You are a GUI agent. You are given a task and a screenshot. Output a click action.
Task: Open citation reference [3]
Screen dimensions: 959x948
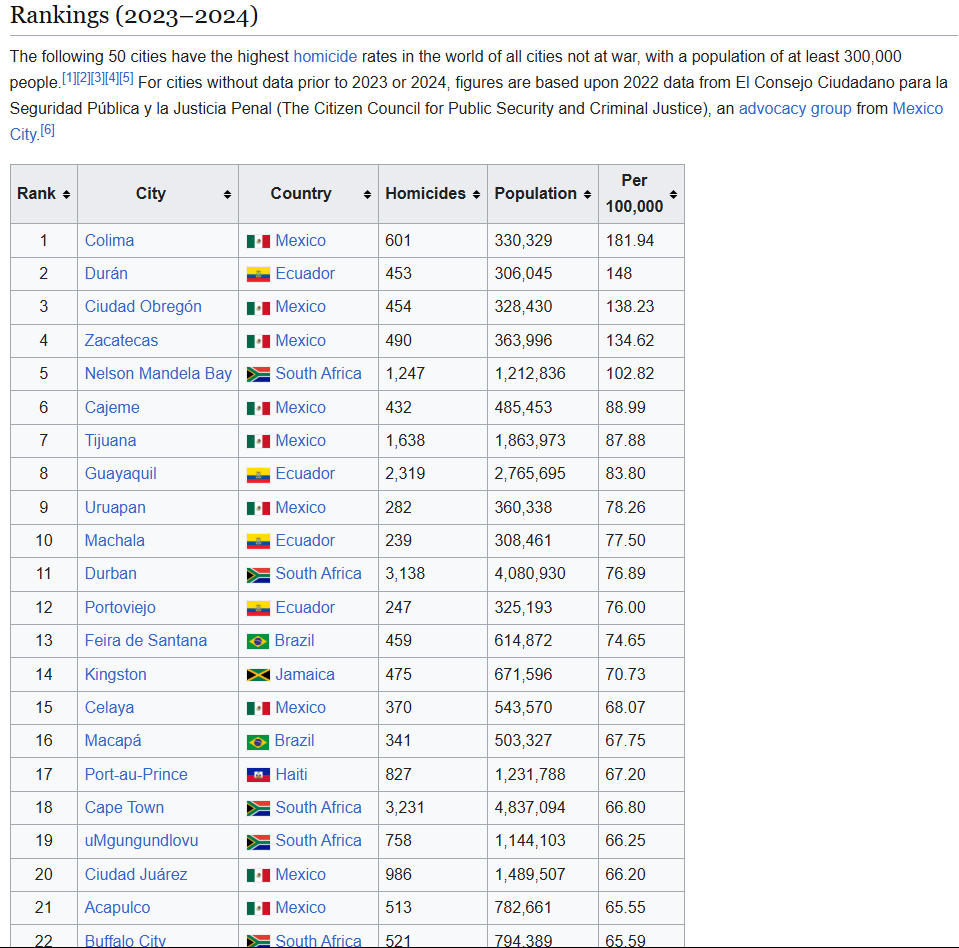click(x=98, y=78)
